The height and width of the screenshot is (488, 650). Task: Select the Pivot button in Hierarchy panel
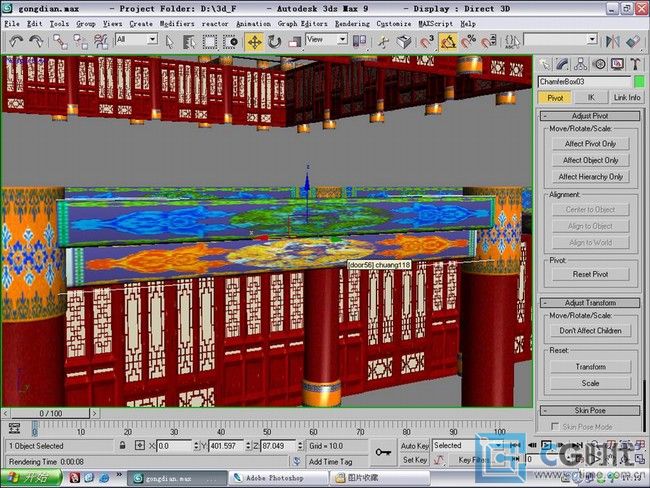pyautogui.click(x=555, y=98)
